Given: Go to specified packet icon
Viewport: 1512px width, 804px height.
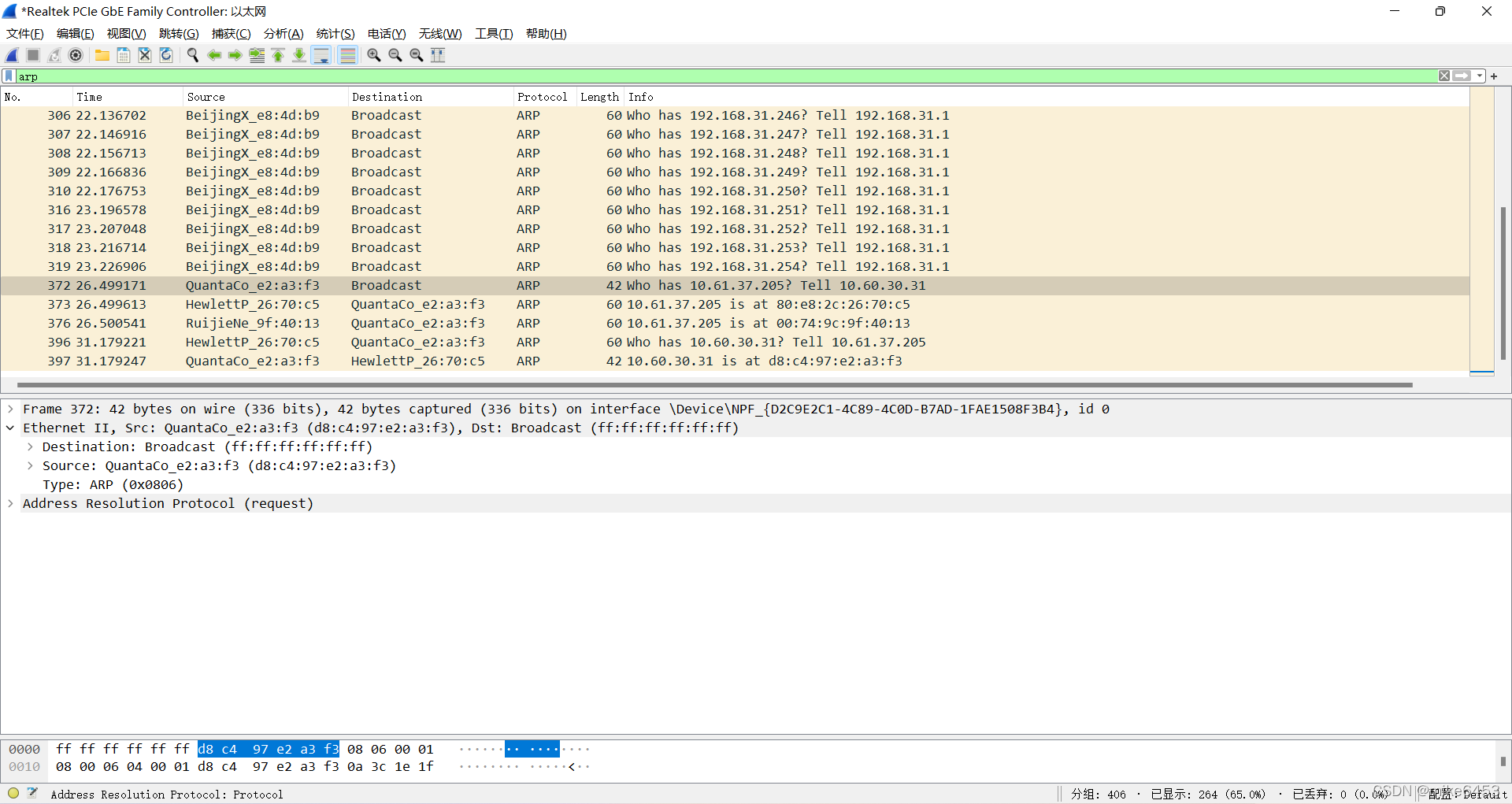Looking at the screenshot, I should 257,55.
